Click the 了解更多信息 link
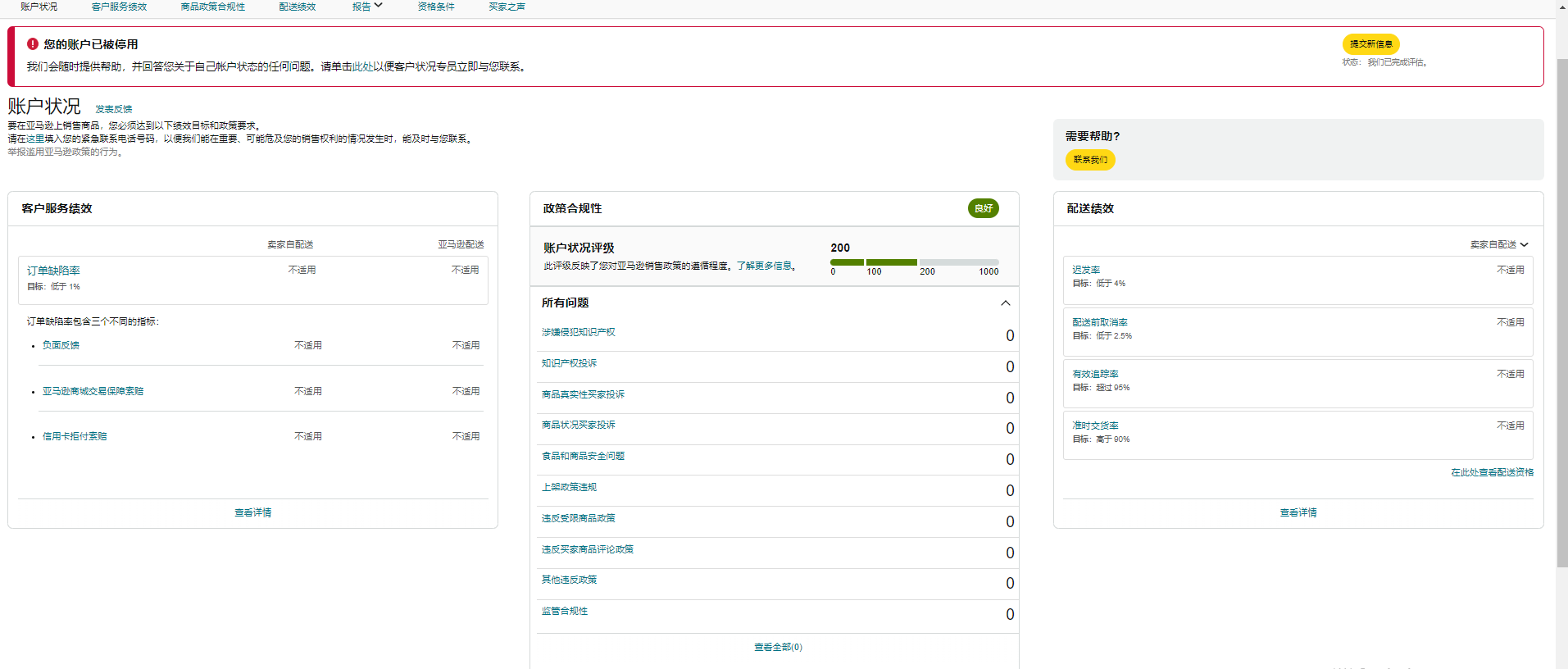Screen dimensions: 1568x669 click(x=764, y=266)
